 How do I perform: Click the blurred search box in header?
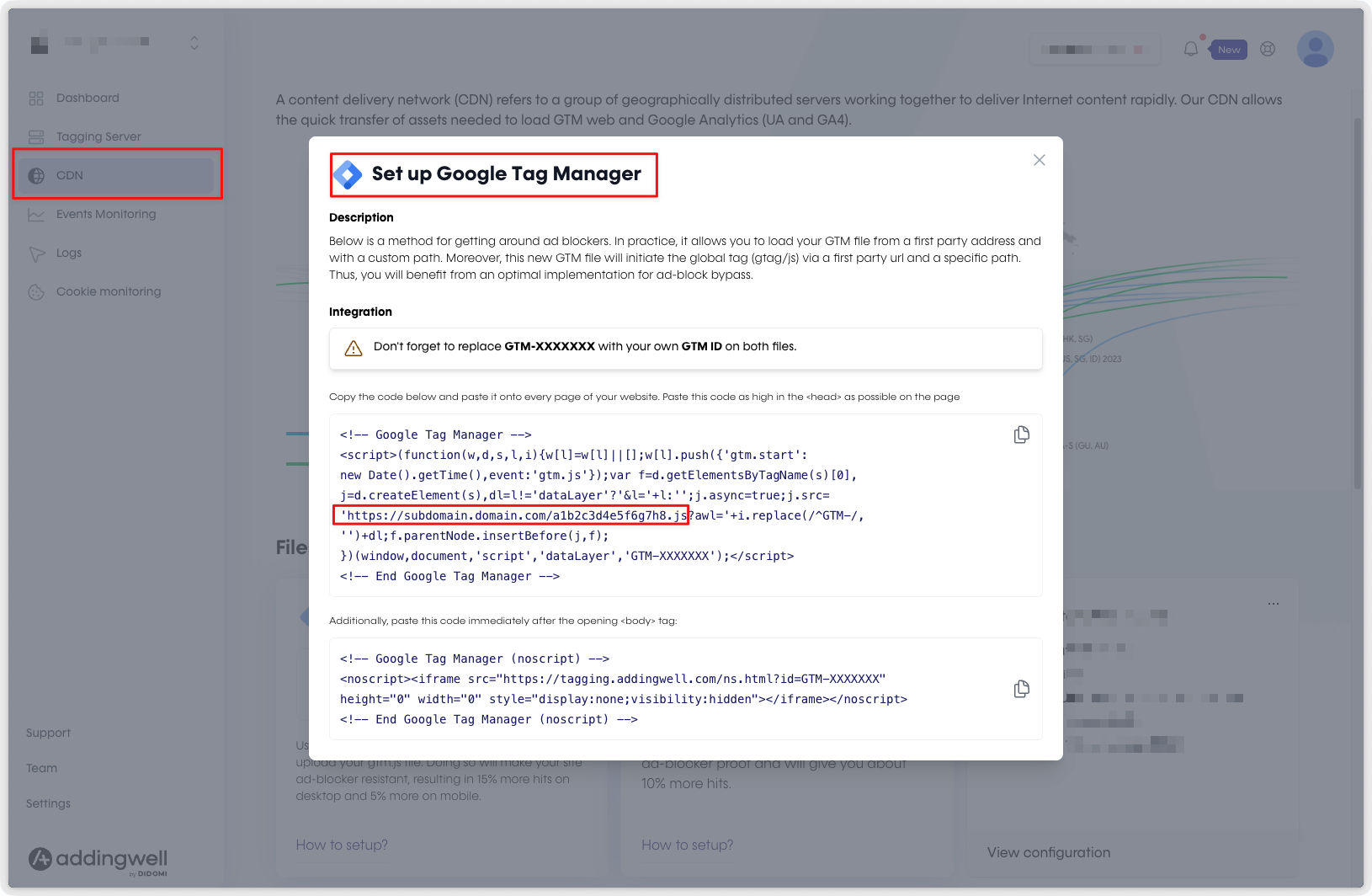pyautogui.click(x=1095, y=50)
